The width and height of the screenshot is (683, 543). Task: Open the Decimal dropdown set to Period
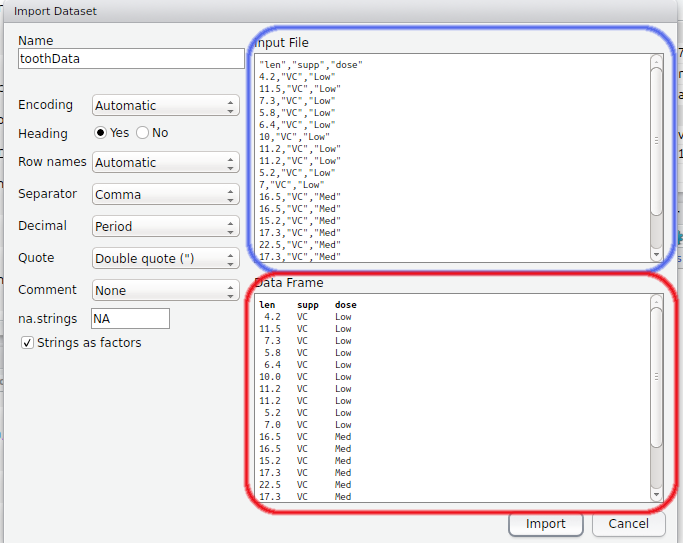pos(165,226)
